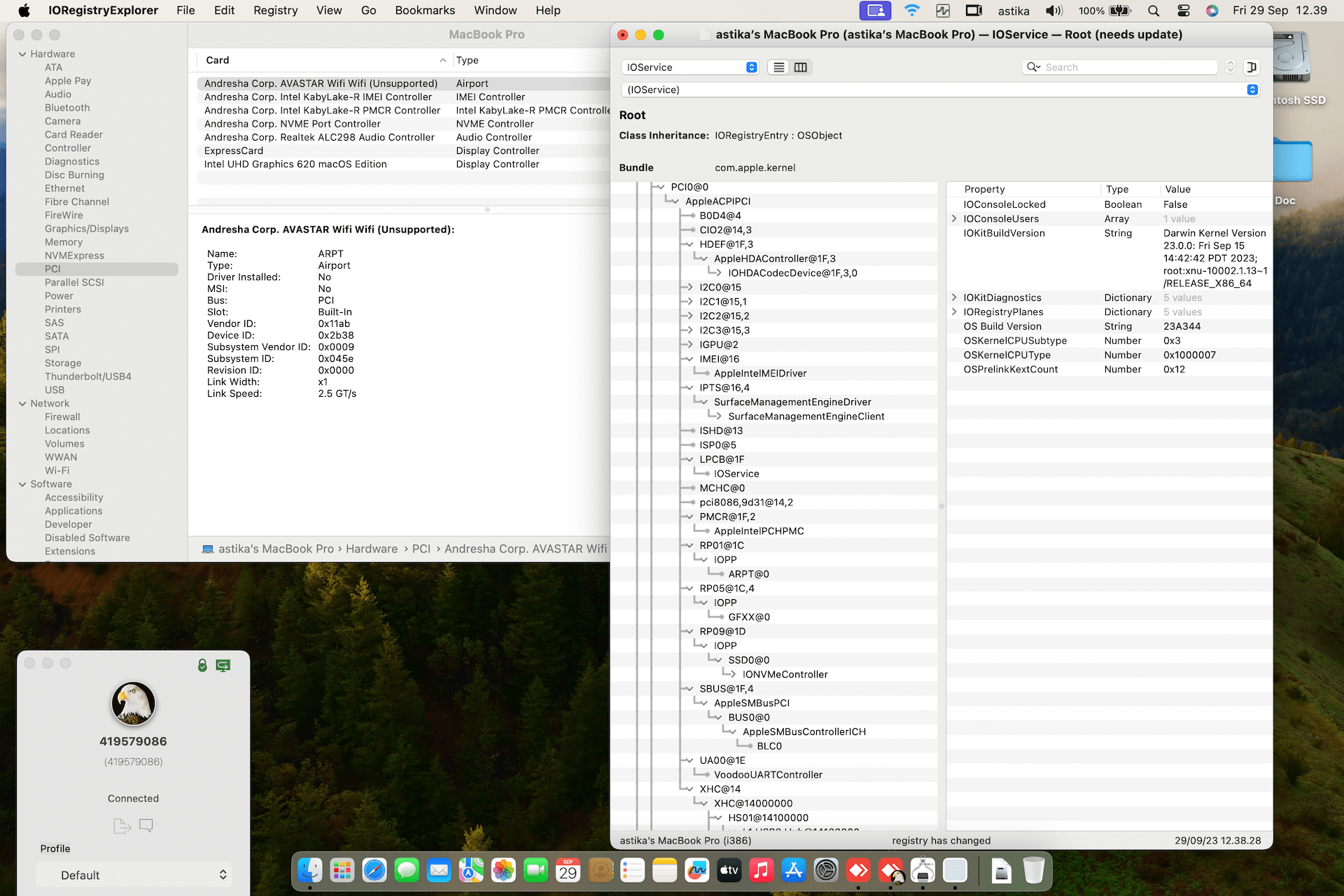
Task: Switch IORegistryExplorer to column view
Action: click(801, 67)
